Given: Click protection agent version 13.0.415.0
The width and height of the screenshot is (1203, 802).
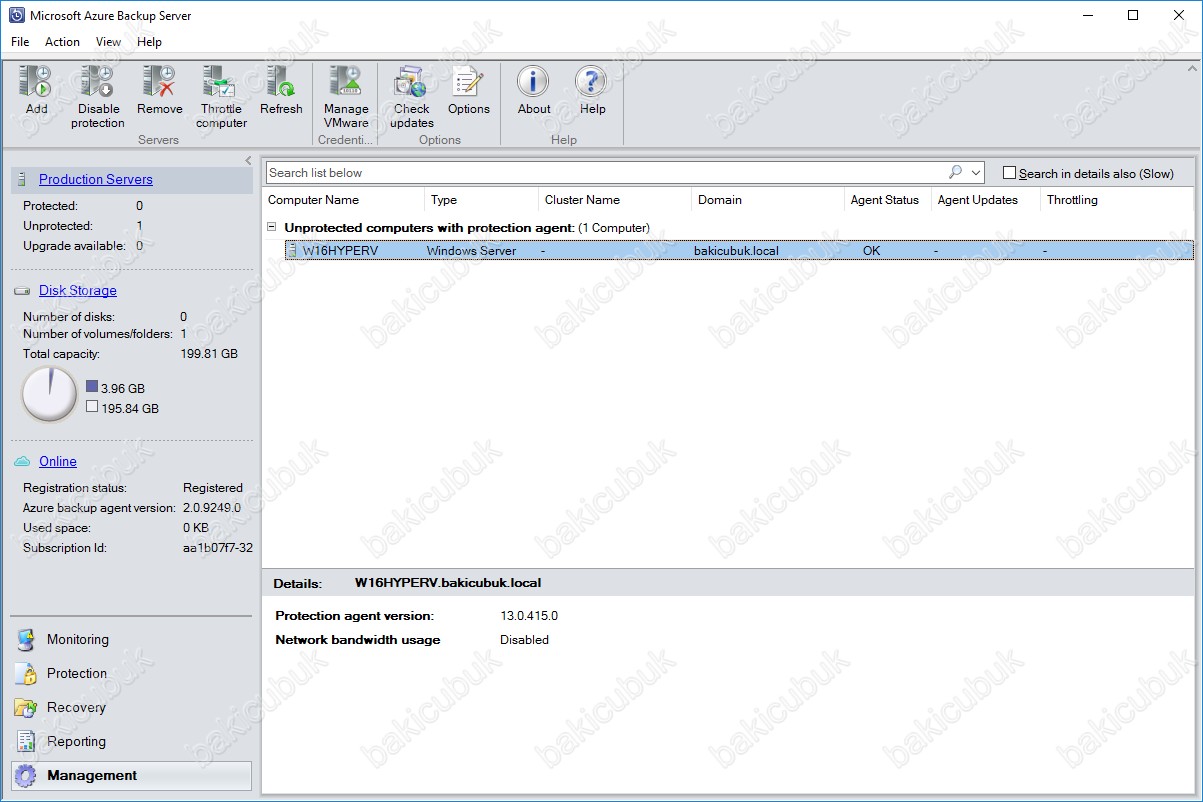Looking at the screenshot, I should [x=529, y=616].
